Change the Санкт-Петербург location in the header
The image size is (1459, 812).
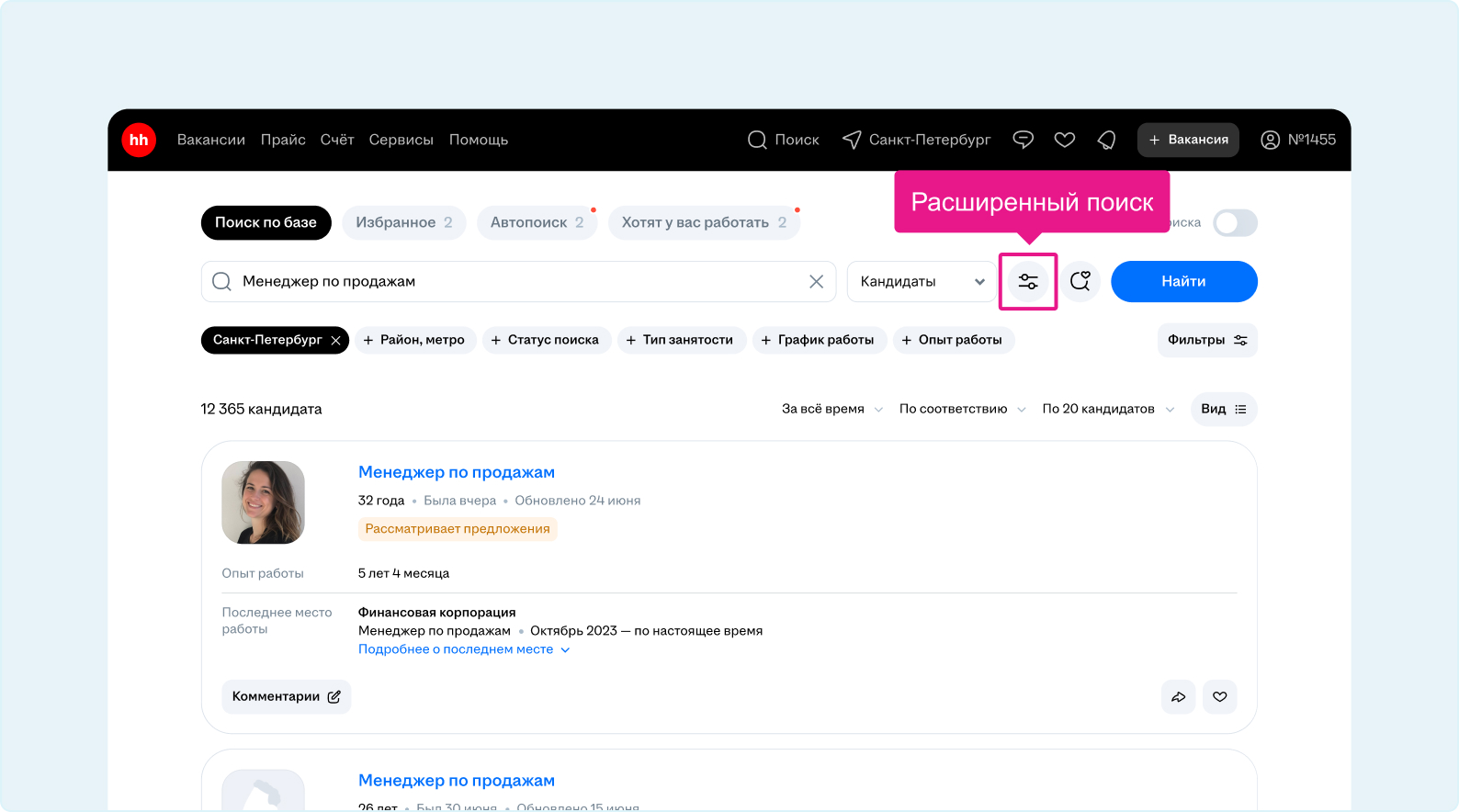[917, 140]
